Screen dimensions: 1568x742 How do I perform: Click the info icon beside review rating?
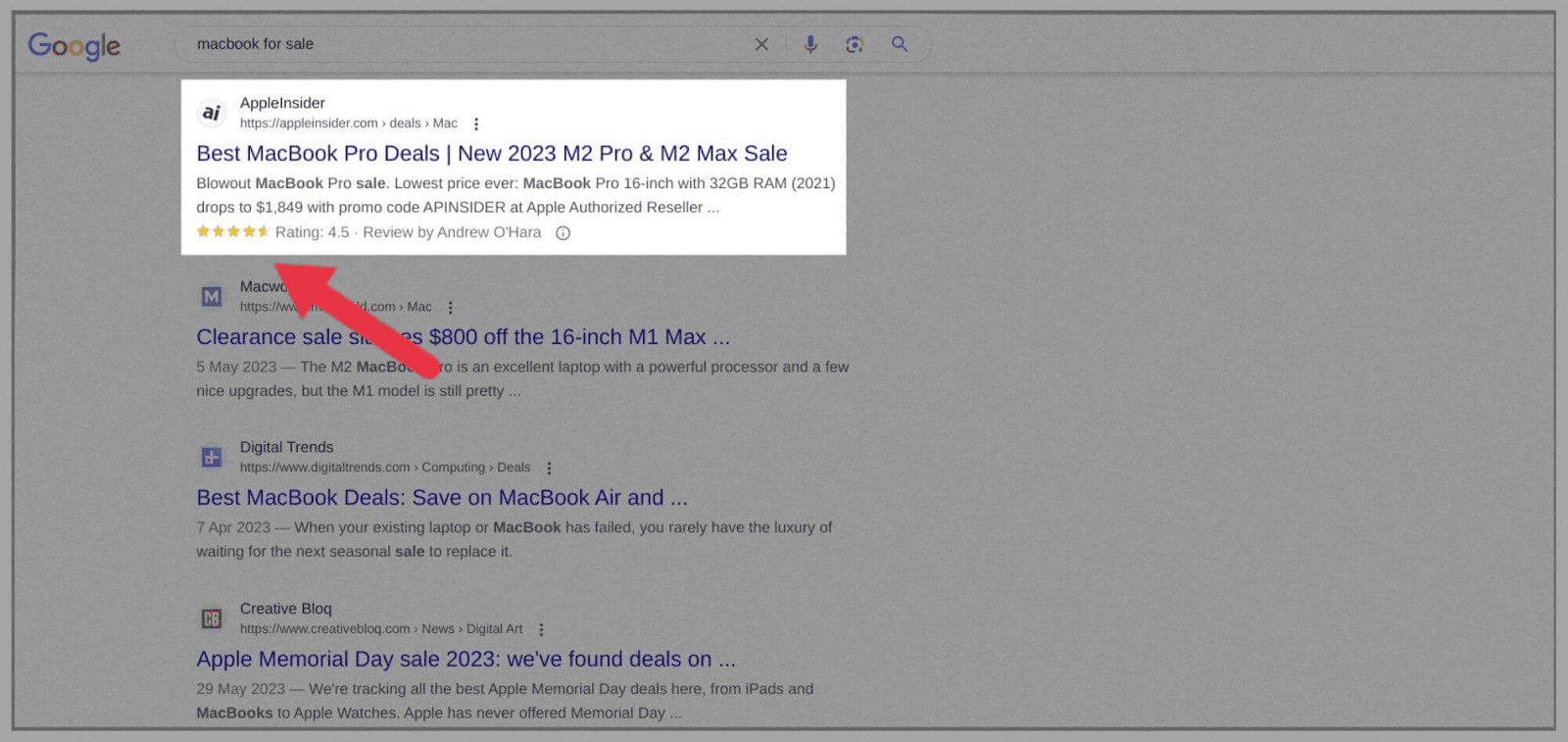click(x=563, y=233)
